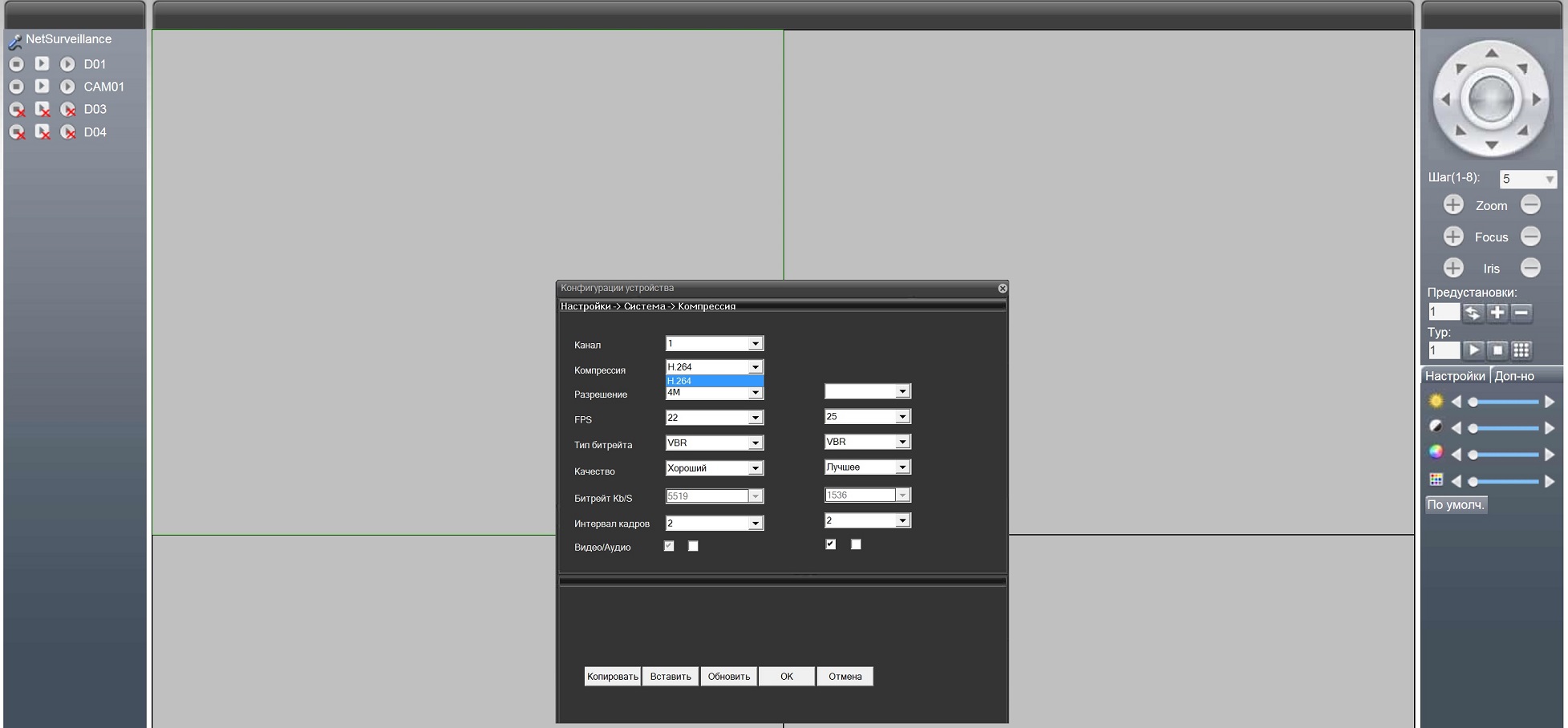The image size is (1568, 728).
Task: Toggle the second main stream Видео/Аудио checkbox
Action: 693,546
